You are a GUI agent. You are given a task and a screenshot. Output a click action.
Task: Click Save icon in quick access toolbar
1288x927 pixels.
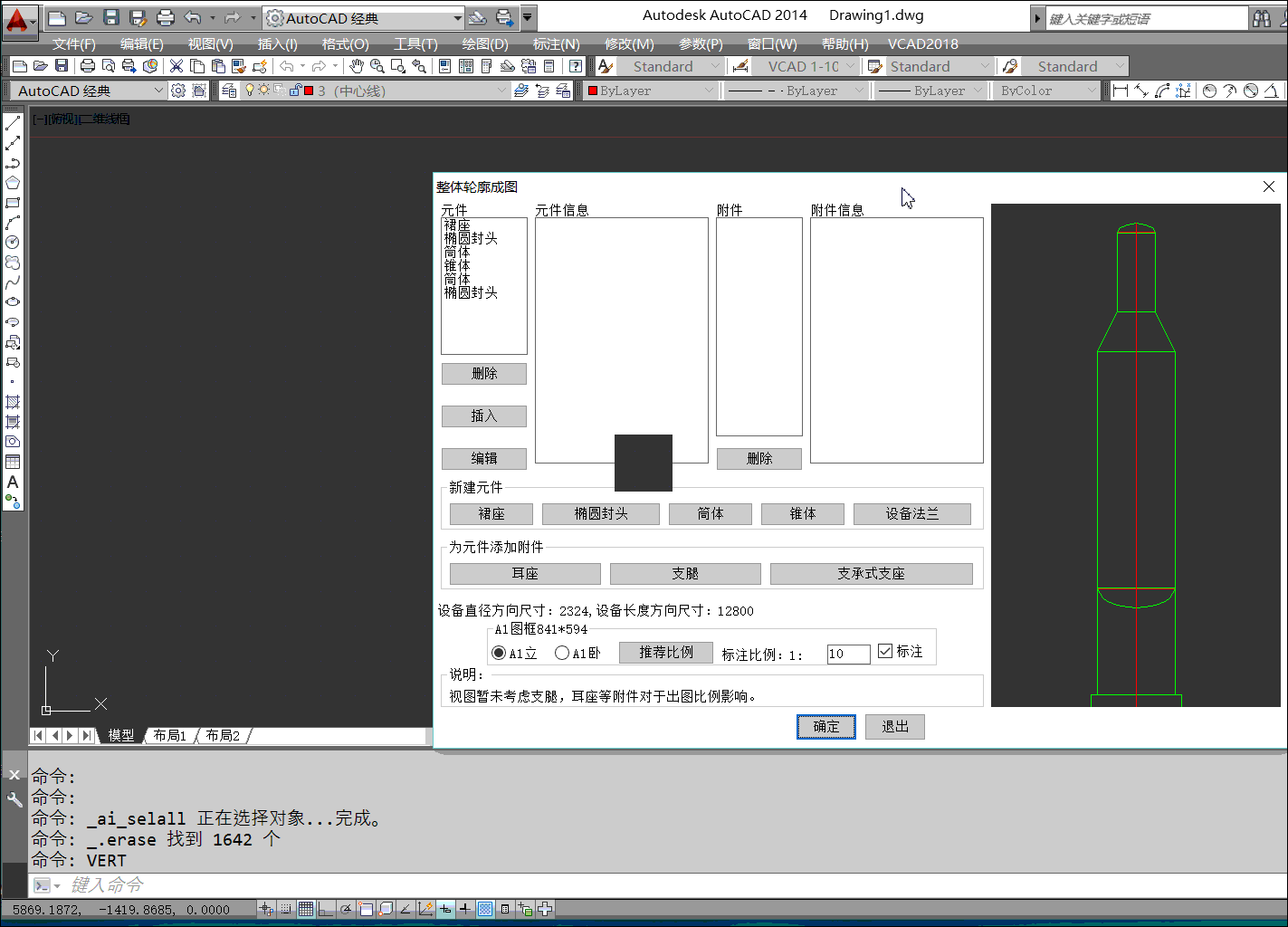tap(111, 18)
